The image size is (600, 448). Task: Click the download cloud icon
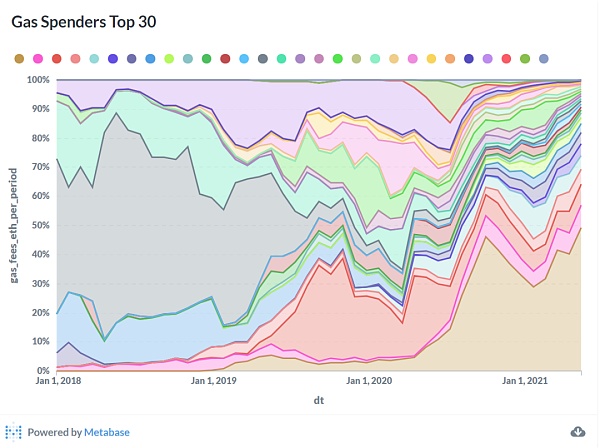coord(577,432)
